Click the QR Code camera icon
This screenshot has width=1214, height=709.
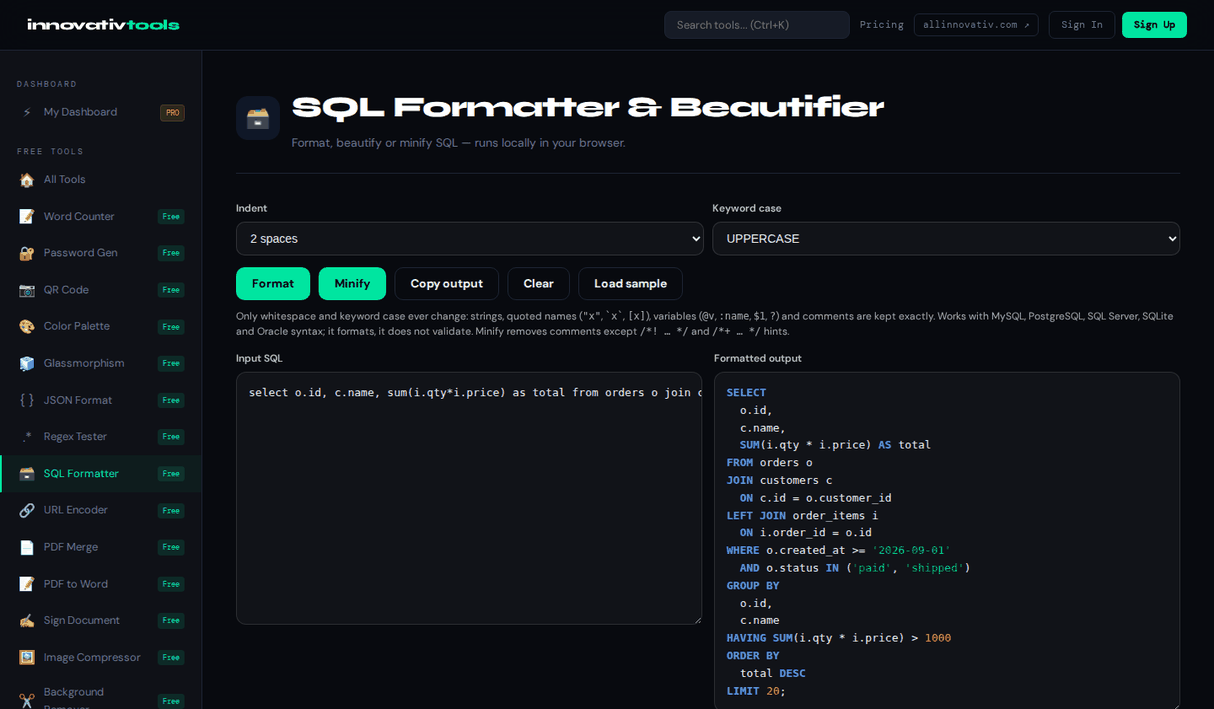[x=27, y=290]
